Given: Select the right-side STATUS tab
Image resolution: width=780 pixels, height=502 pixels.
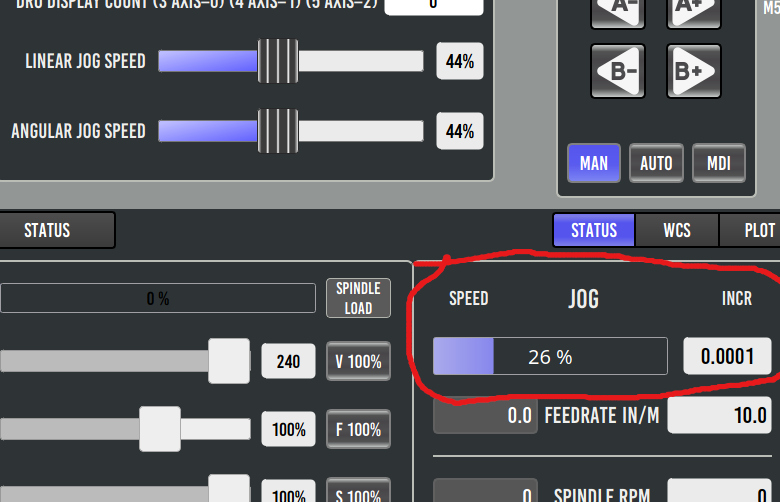Looking at the screenshot, I should 594,230.
